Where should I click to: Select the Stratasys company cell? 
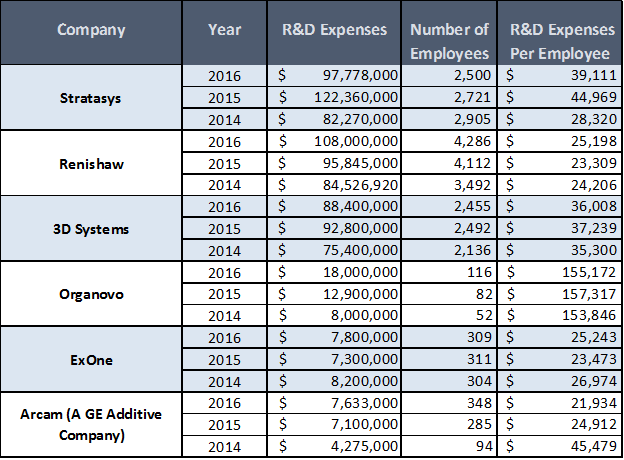point(91,97)
